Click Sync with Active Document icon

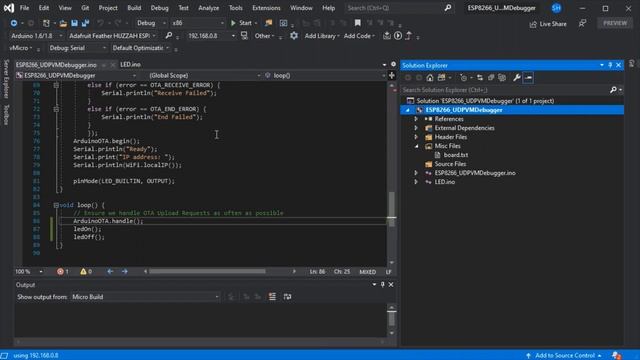click(480, 78)
